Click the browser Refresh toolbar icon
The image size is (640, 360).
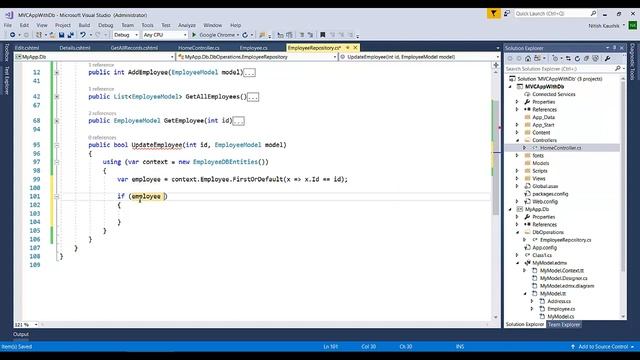(x=245, y=35)
